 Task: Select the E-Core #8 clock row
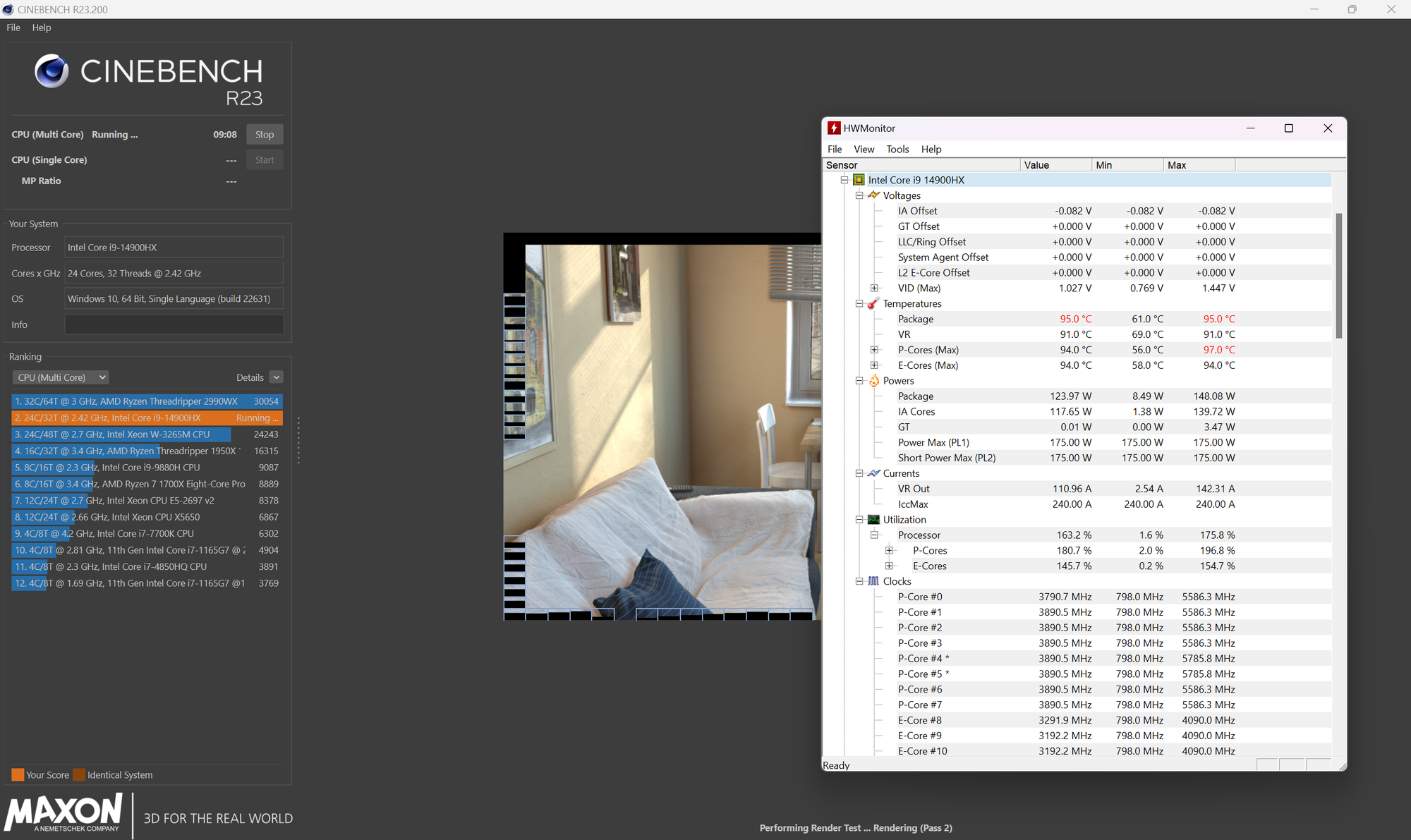[1077, 720]
